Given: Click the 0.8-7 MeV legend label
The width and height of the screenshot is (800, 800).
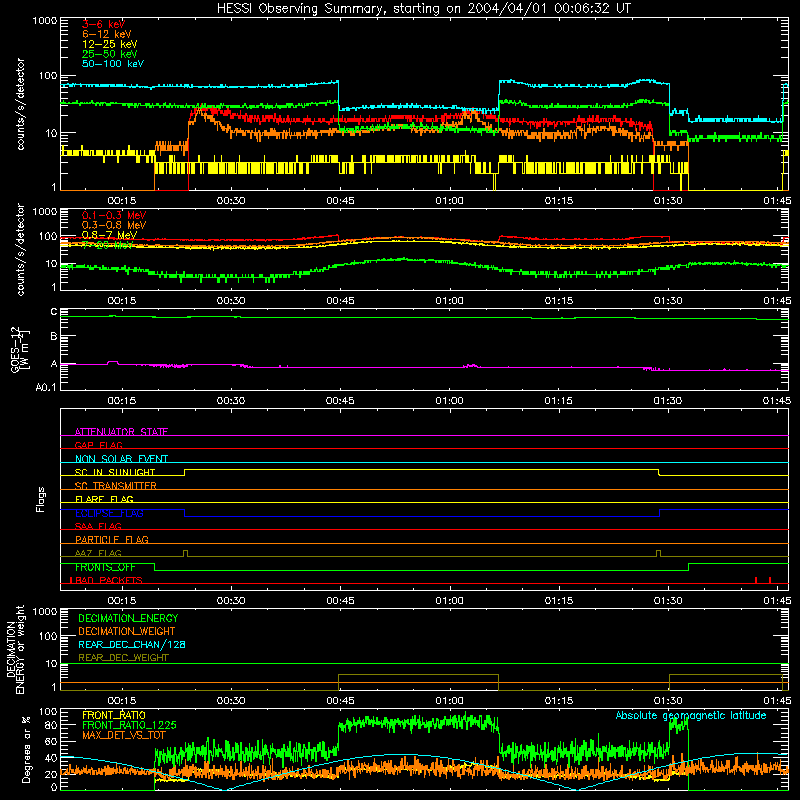Looking at the screenshot, I should pos(109,235).
